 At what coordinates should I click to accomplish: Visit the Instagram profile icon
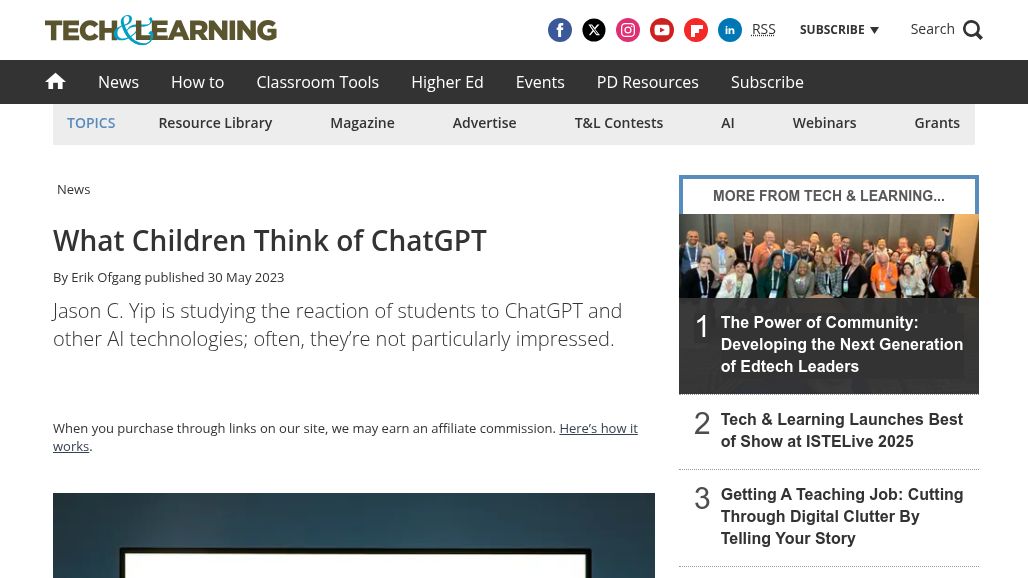pyautogui.click(x=628, y=30)
